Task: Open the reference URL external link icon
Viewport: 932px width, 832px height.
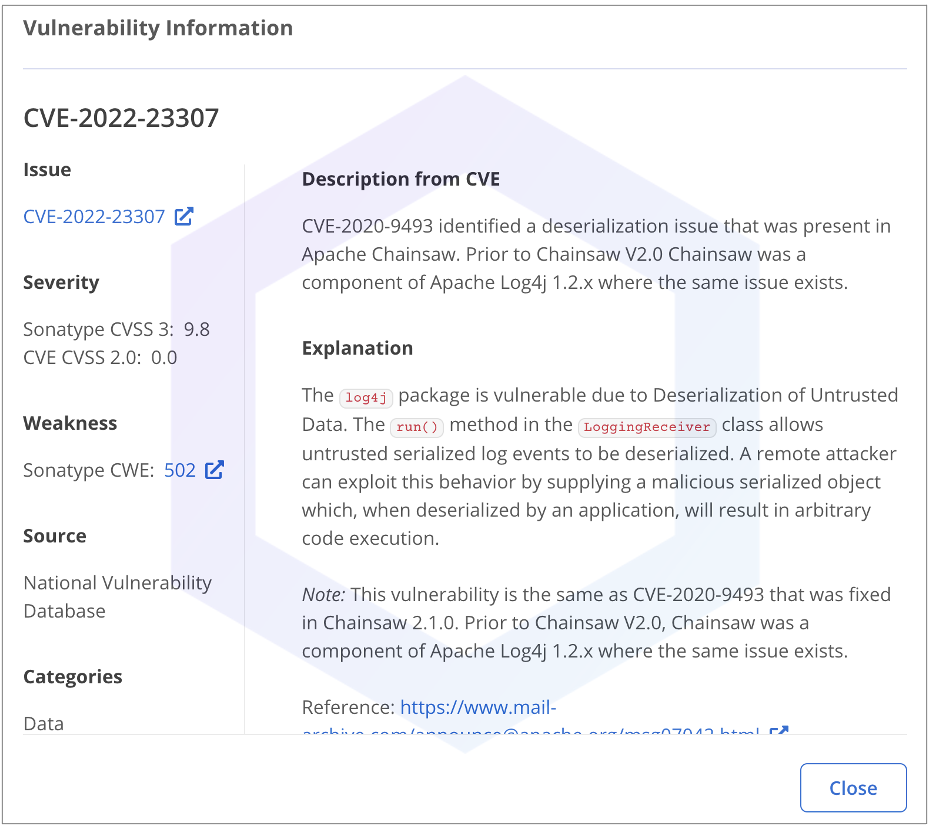Action: [779, 732]
